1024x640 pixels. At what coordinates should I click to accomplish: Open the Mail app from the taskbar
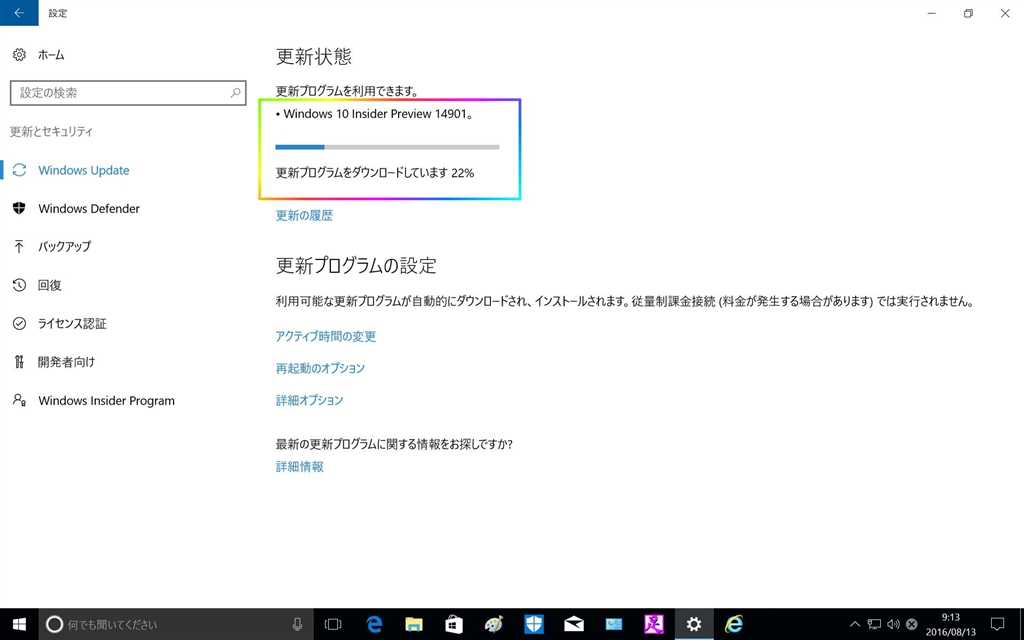coord(573,624)
